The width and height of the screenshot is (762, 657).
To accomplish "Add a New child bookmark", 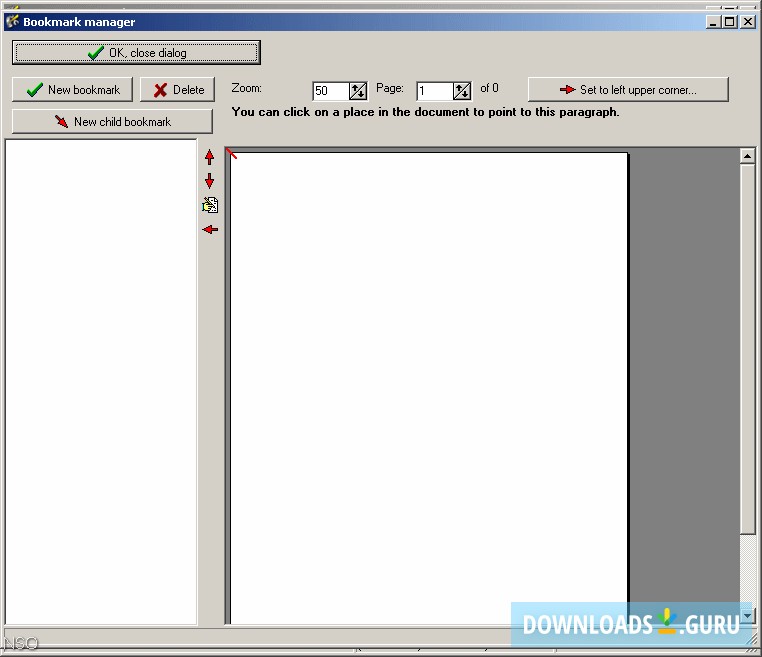I will tap(112, 121).
